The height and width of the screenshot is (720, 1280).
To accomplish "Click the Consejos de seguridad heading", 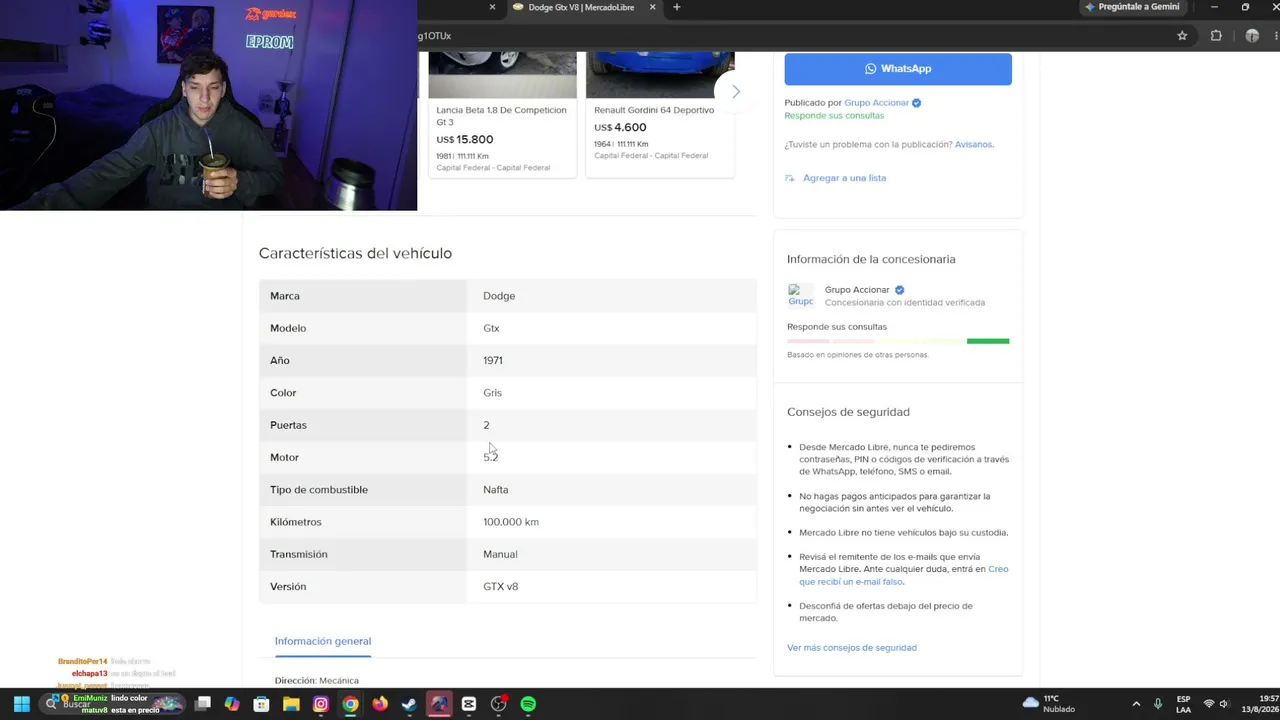I will tap(848, 412).
